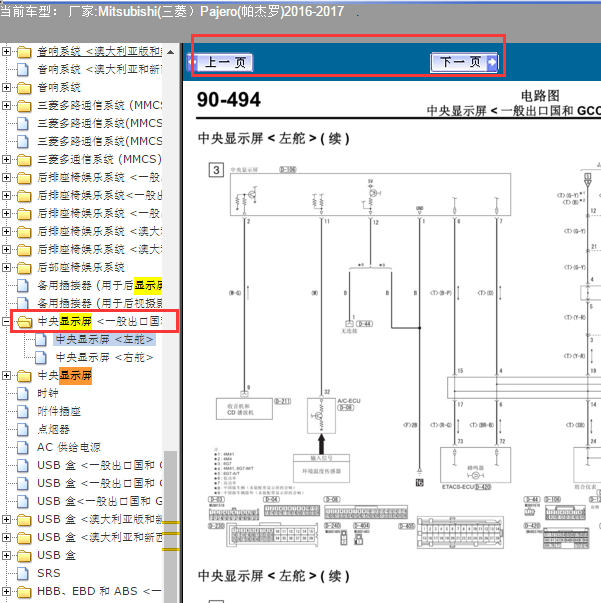Image resolution: width=601 pixels, height=603 pixels.
Task: Click folder icon of 音响系统 <澳大利亚版和
Action: (24, 52)
